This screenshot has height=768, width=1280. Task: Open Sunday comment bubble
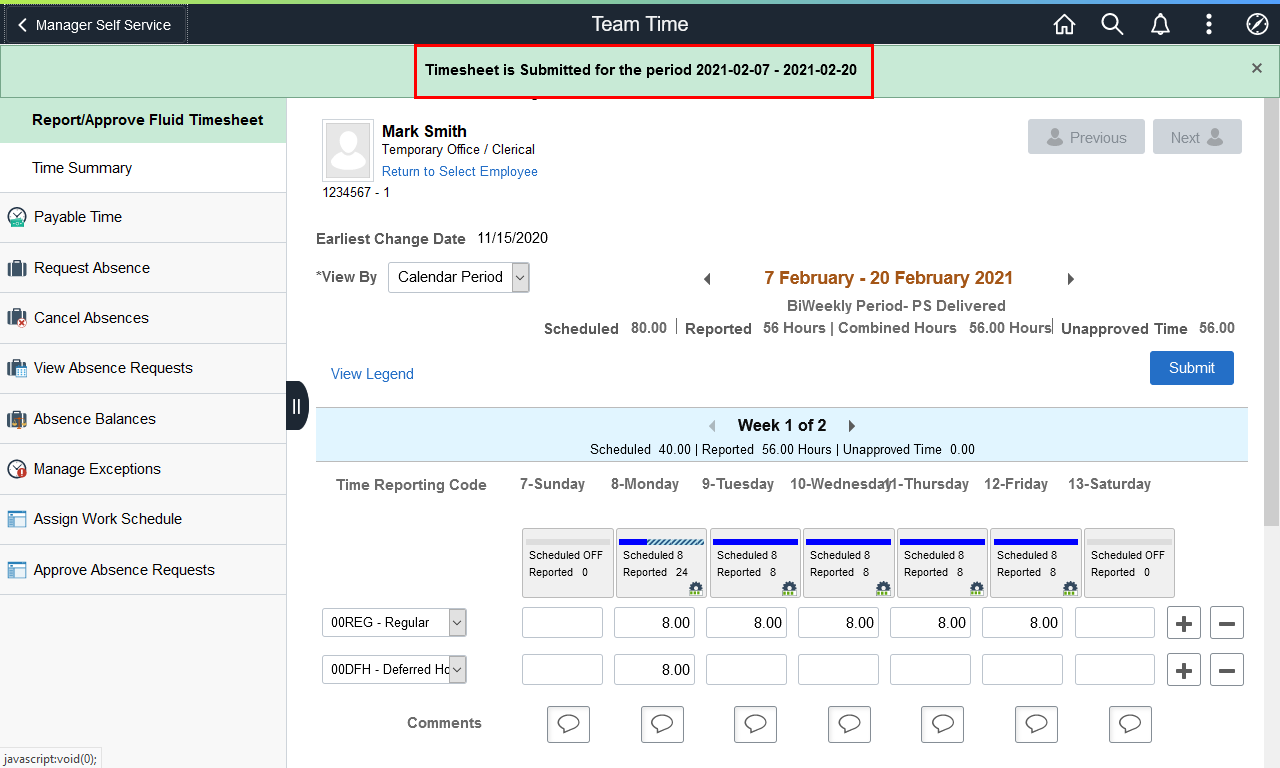tap(568, 724)
